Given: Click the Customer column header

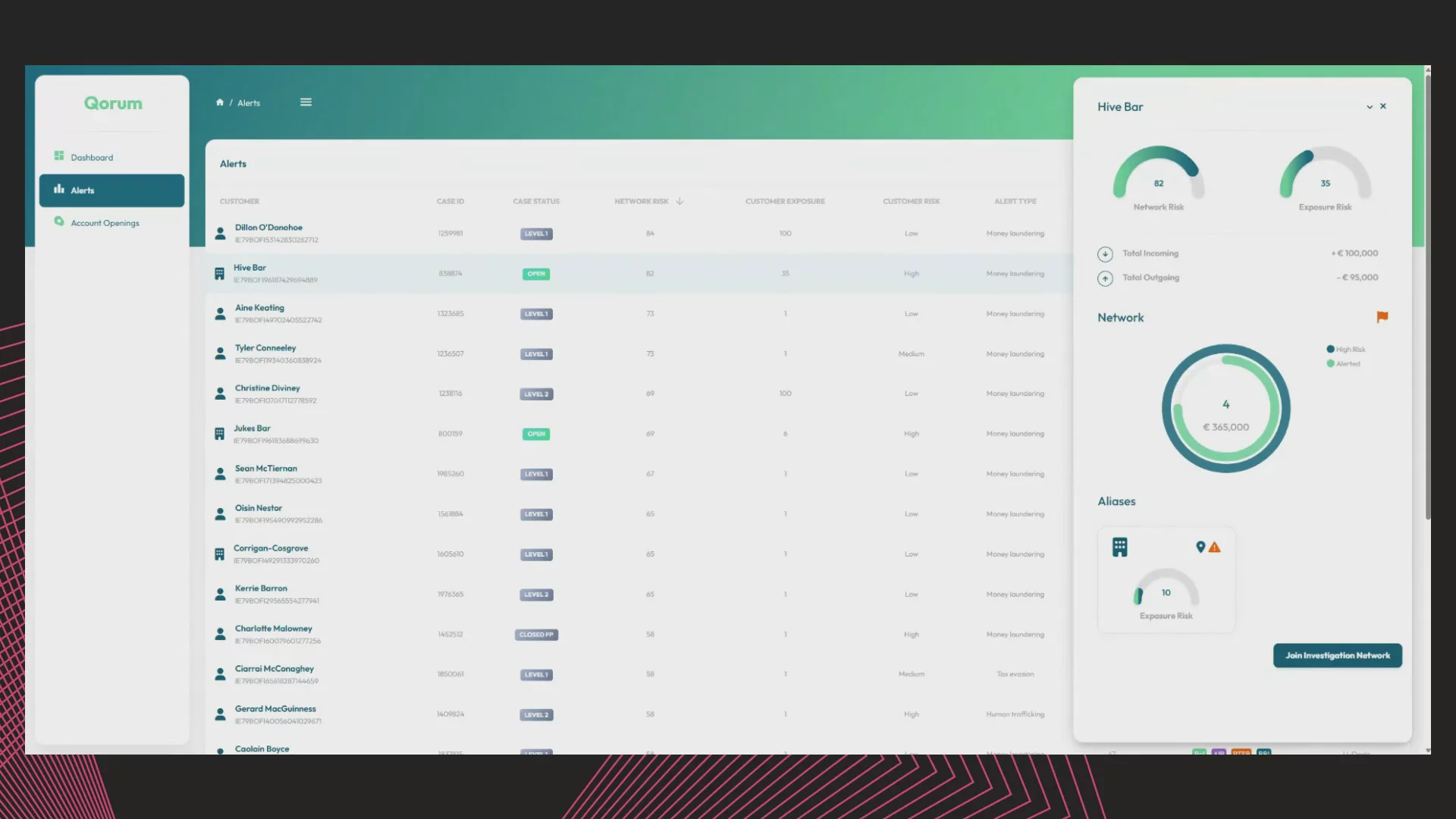Looking at the screenshot, I should [x=240, y=202].
